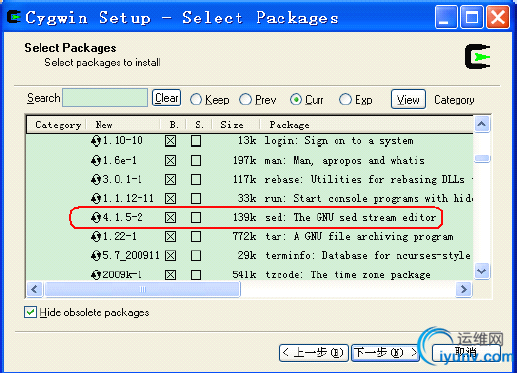
Task: Cycle the version icon for terminfo 5.7_200911
Action: click(96, 256)
